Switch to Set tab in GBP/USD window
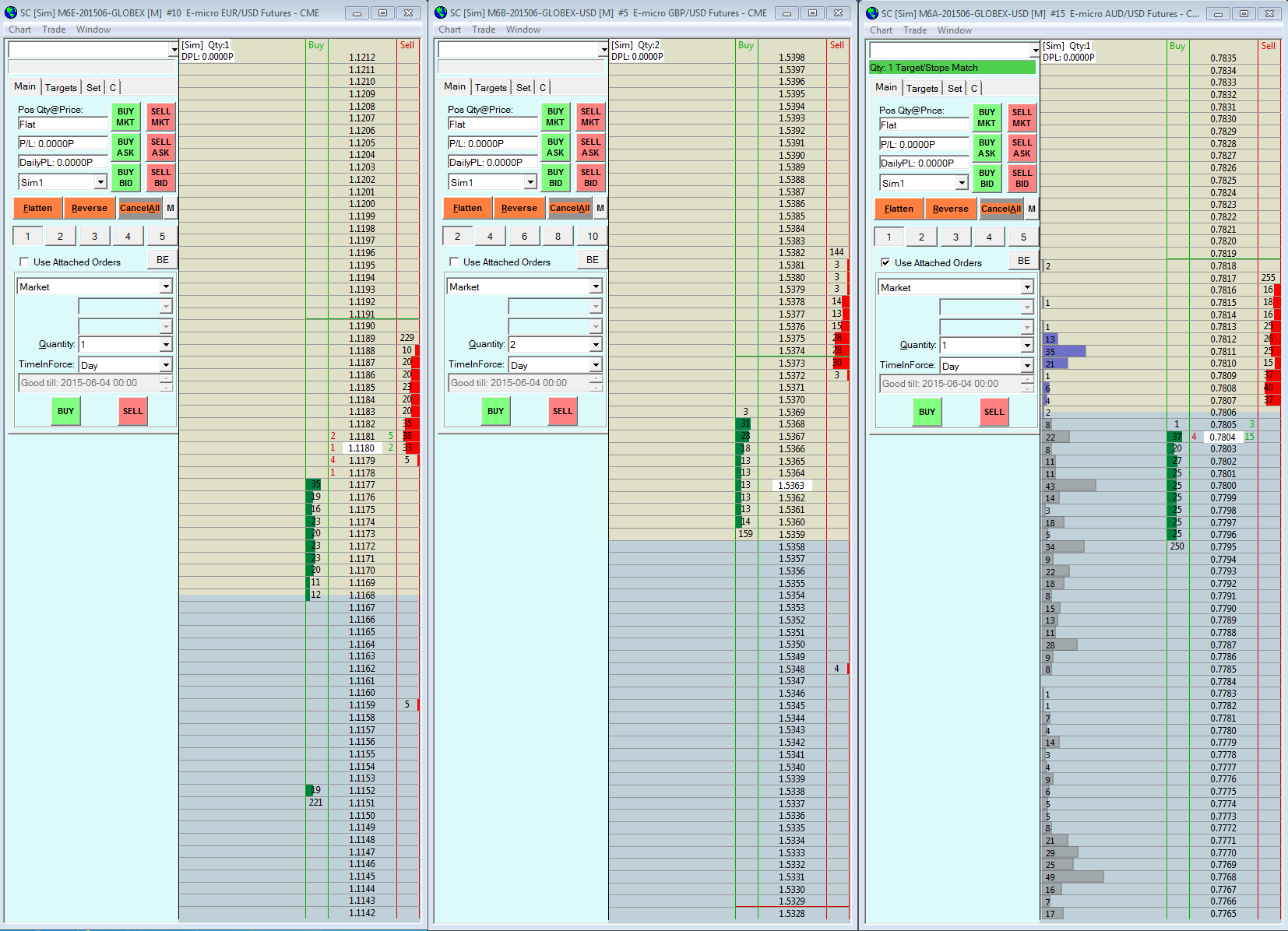The width and height of the screenshot is (1288, 931). (523, 87)
